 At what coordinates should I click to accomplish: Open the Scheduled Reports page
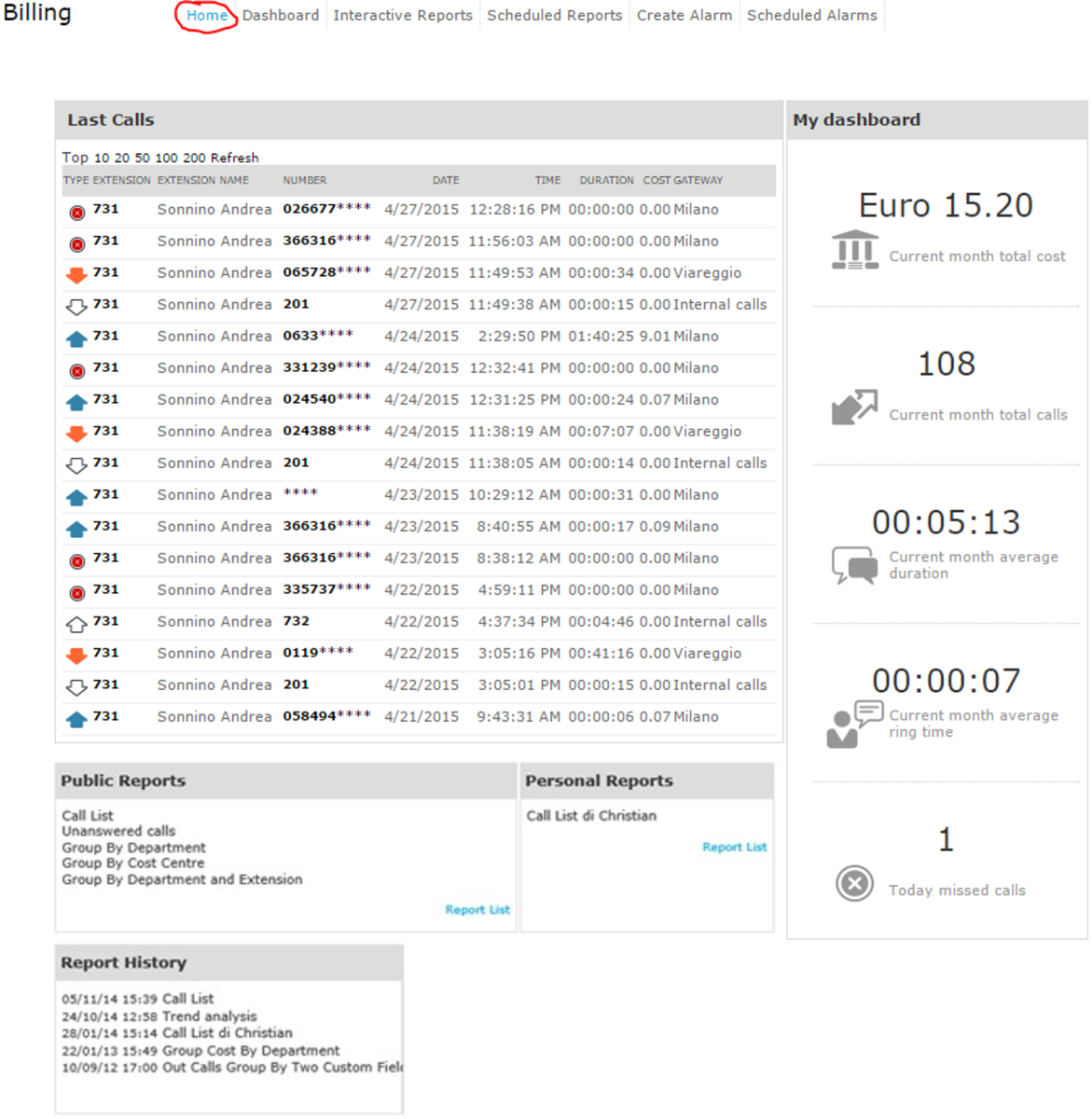click(554, 16)
